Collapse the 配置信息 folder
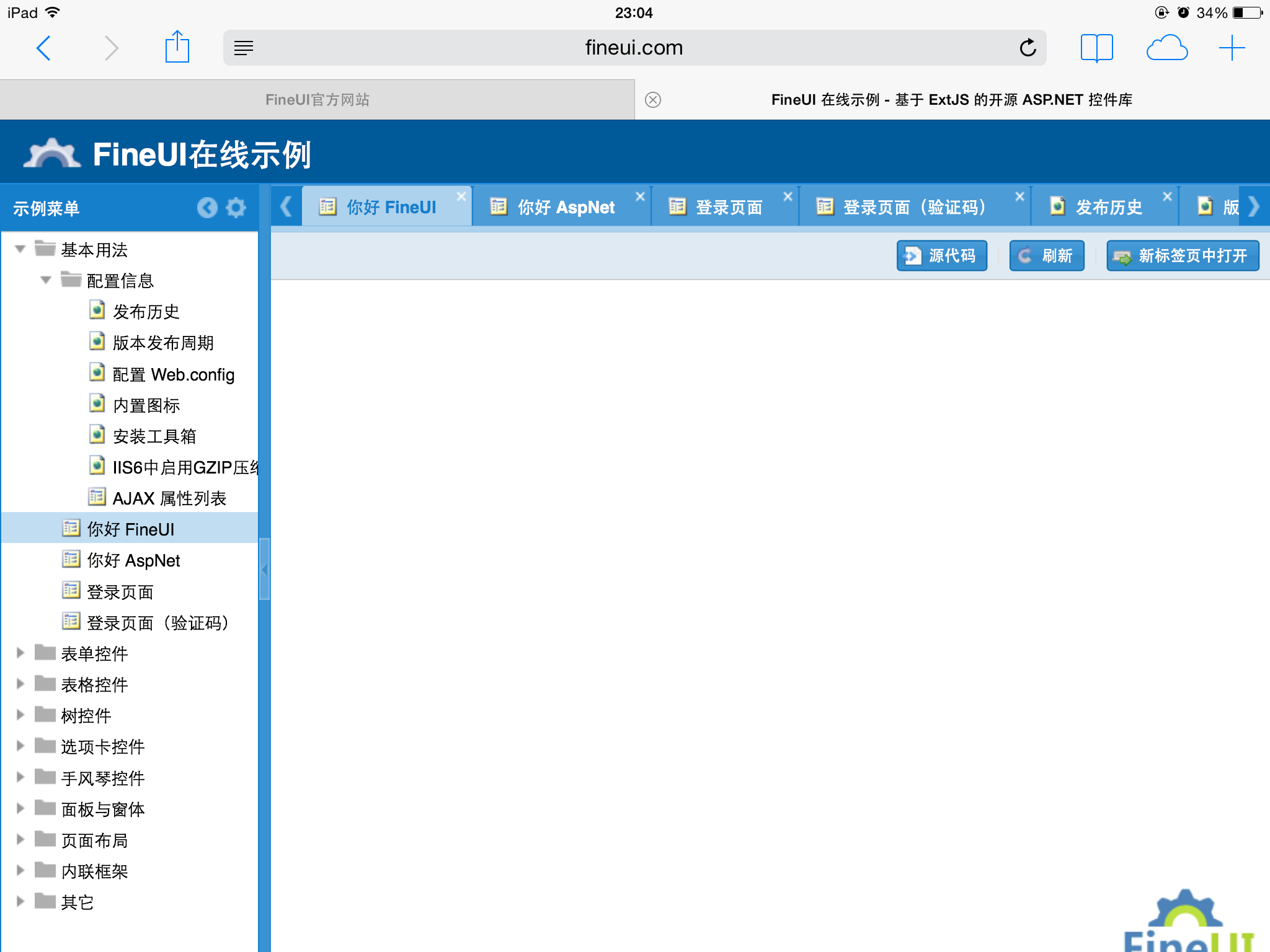1270x952 pixels. click(x=46, y=280)
